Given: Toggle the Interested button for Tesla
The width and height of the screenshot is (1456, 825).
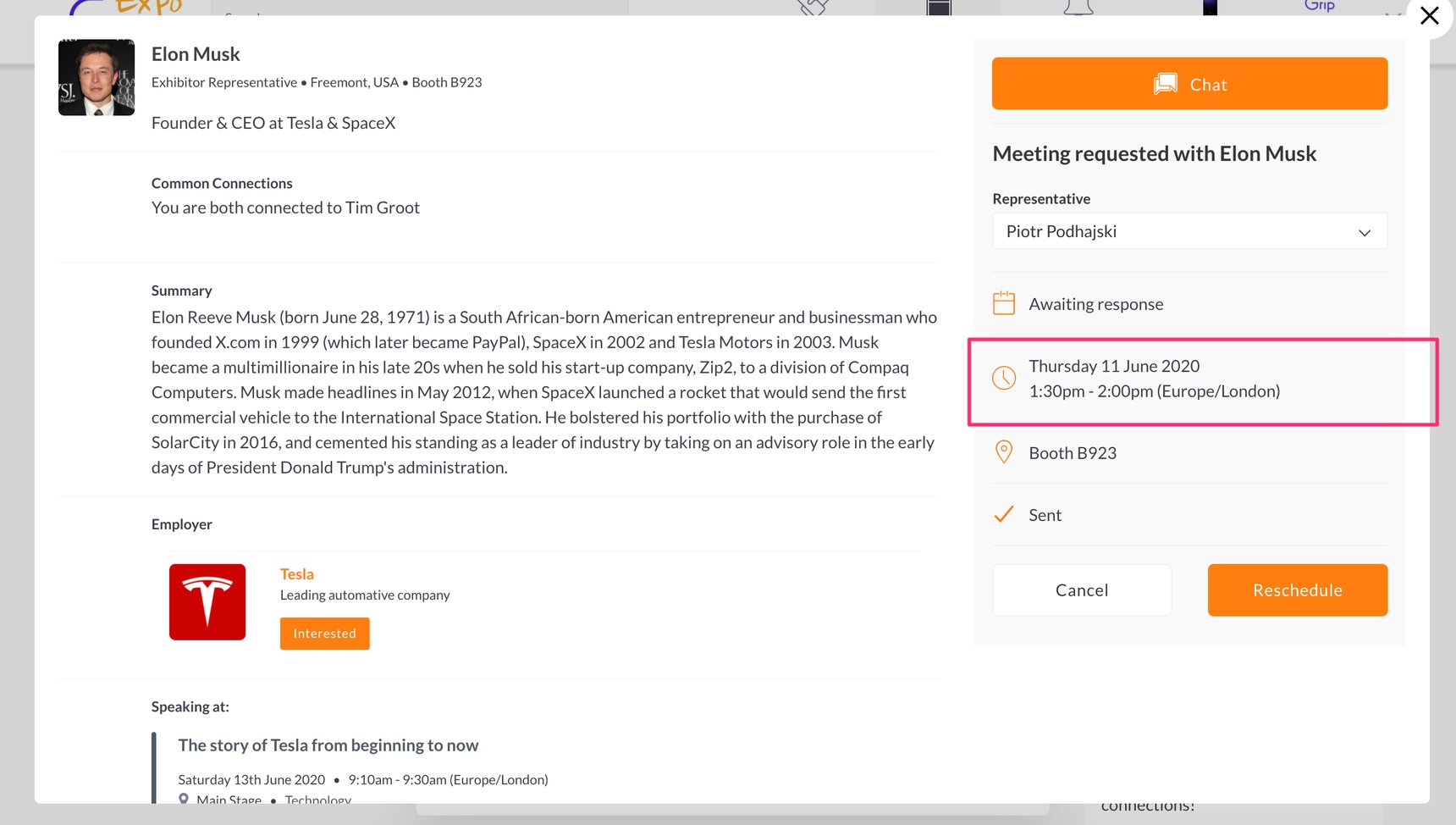Looking at the screenshot, I should [x=324, y=634].
